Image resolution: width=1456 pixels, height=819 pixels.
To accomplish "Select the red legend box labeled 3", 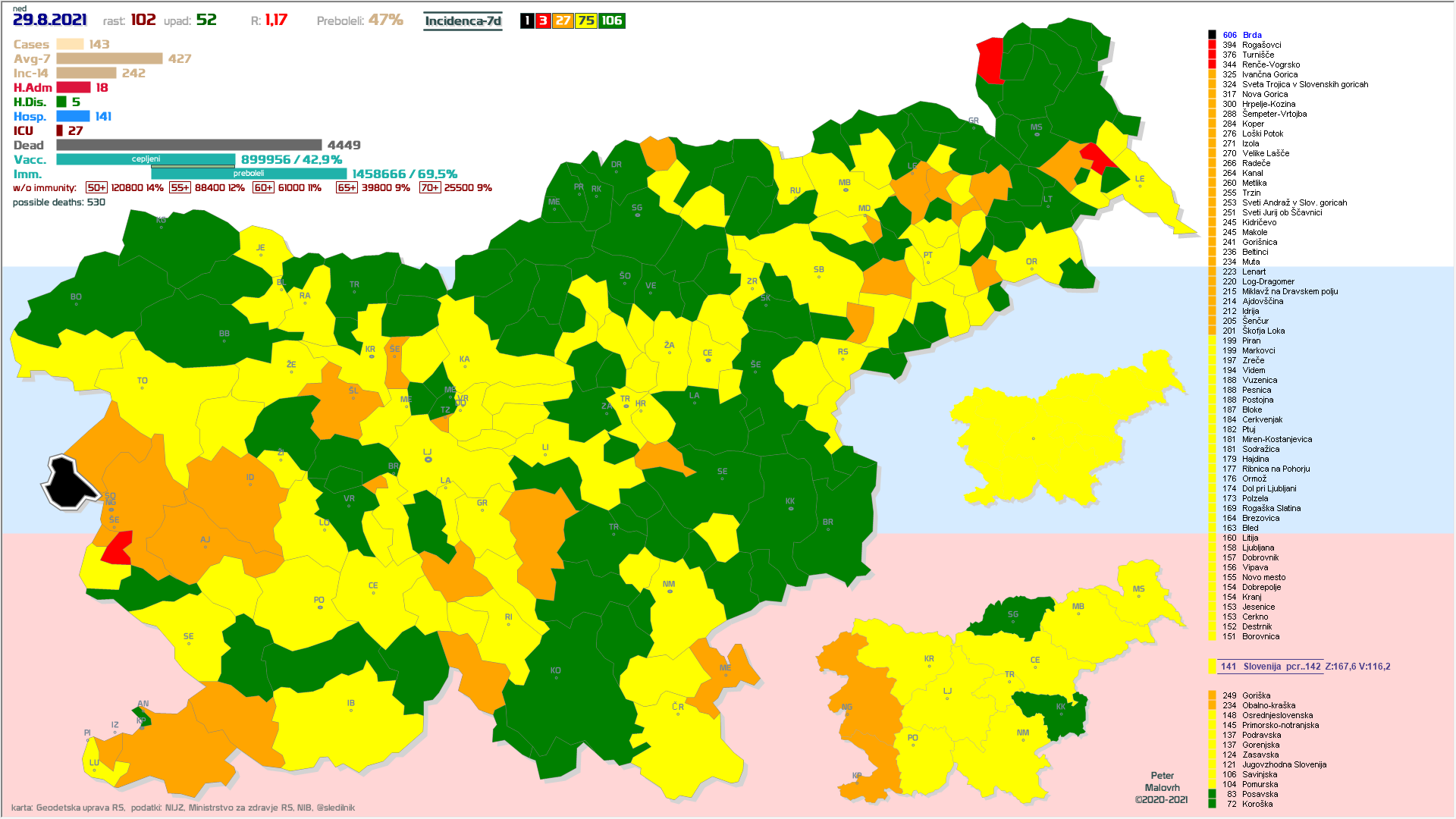I will tap(543, 21).
